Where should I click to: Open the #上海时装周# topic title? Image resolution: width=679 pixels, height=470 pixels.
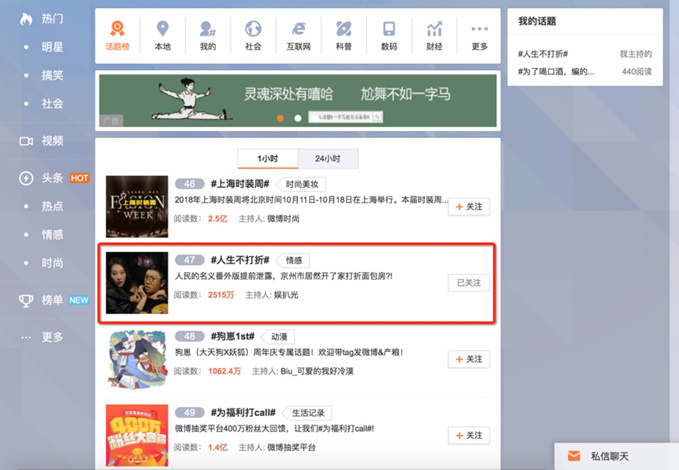point(240,184)
